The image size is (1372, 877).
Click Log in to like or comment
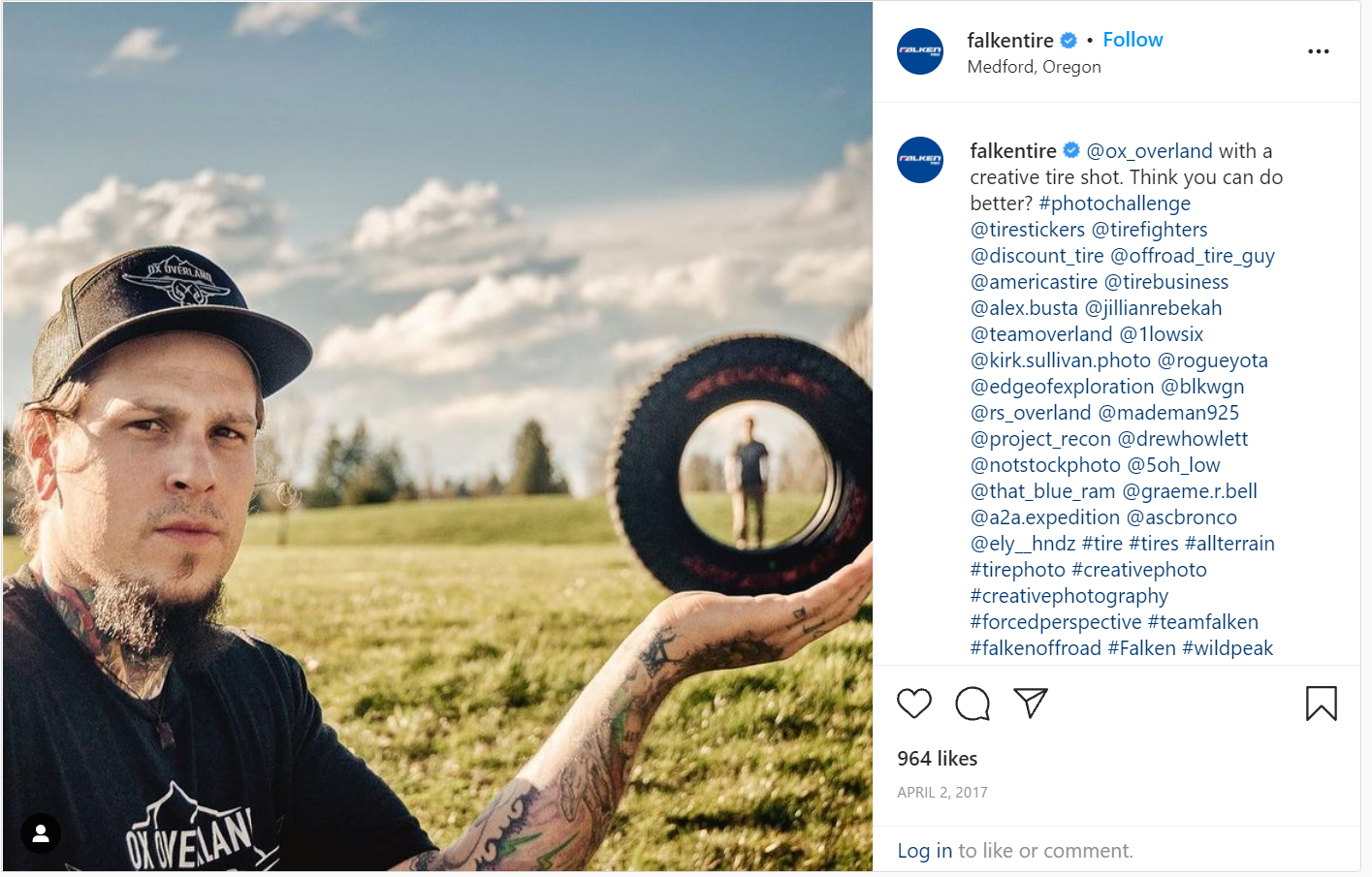pos(925,851)
